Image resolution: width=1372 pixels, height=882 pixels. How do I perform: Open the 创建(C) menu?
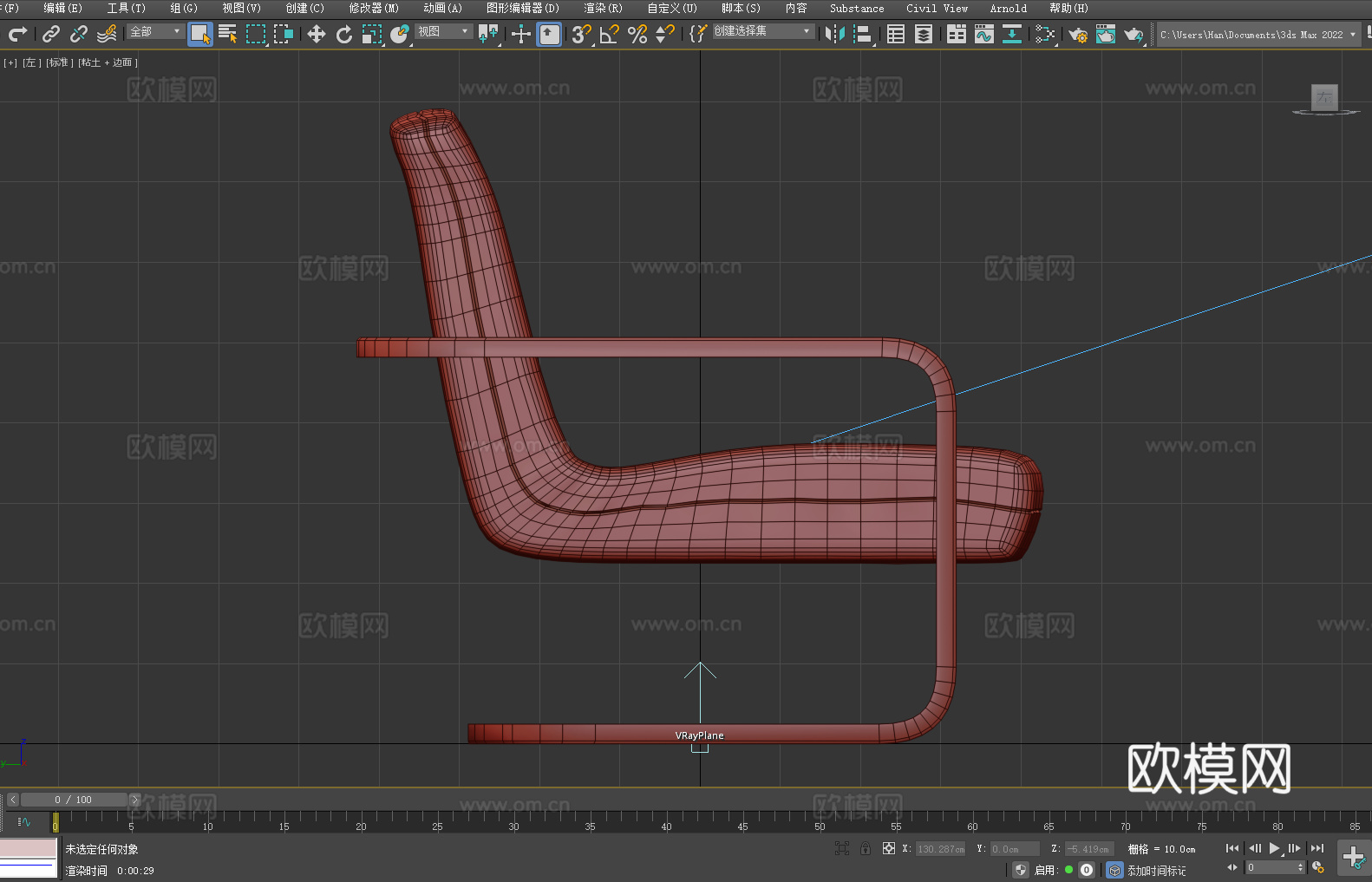304,8
